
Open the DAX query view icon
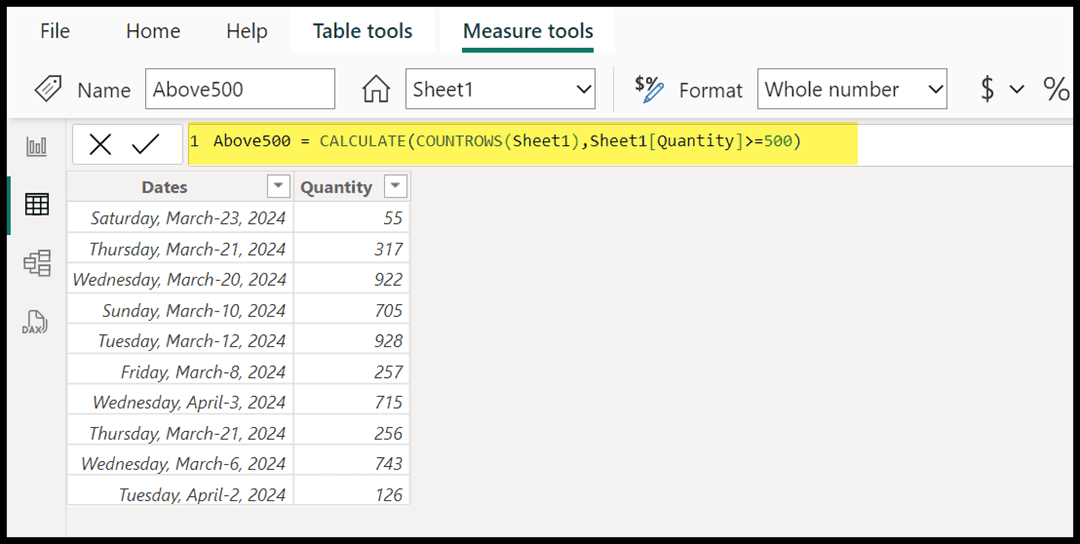pos(35,322)
